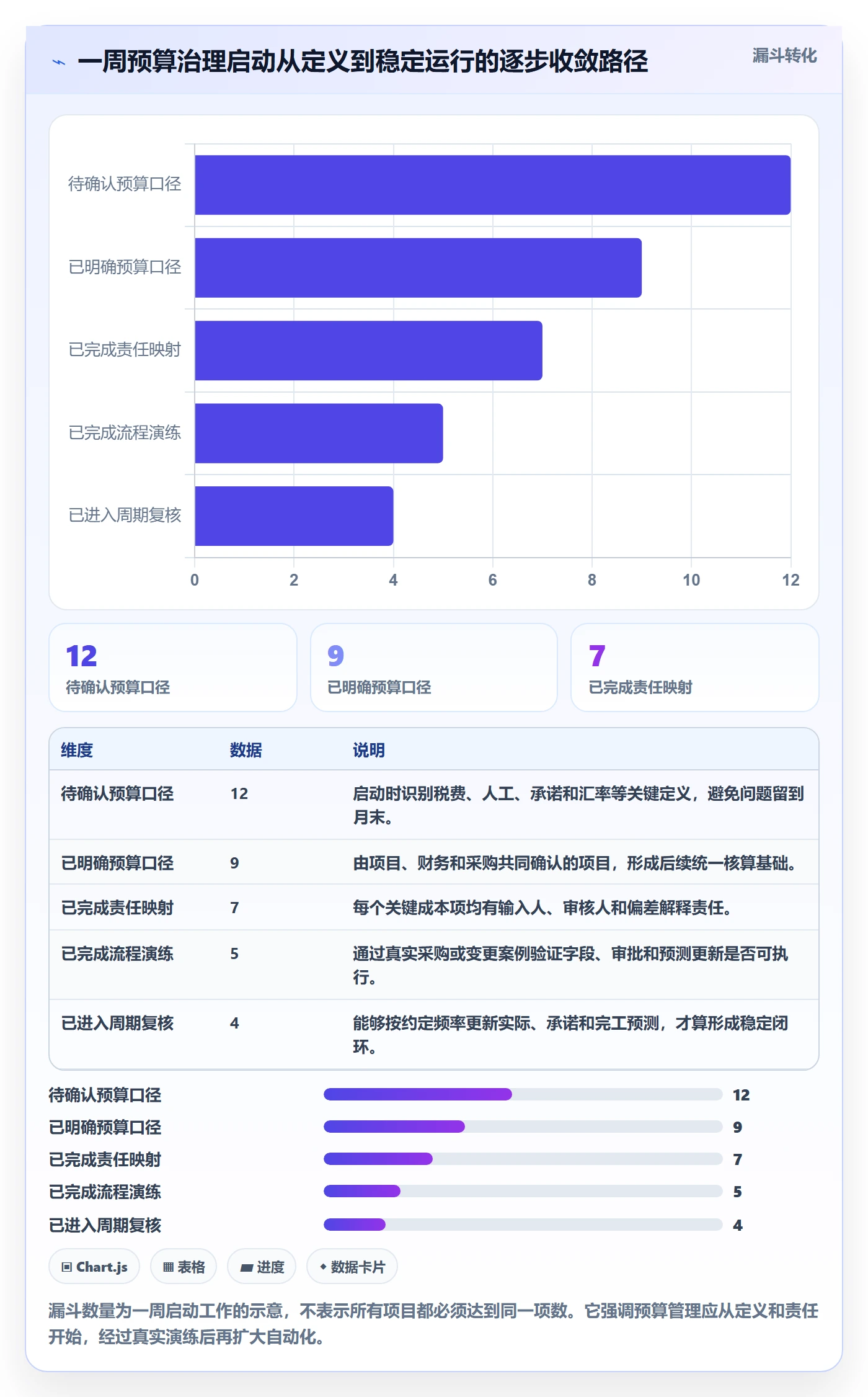The height and width of the screenshot is (1397, 868).
Task: Click the footnote paragraph starting 漏斗数量为
Action: tap(433, 1324)
